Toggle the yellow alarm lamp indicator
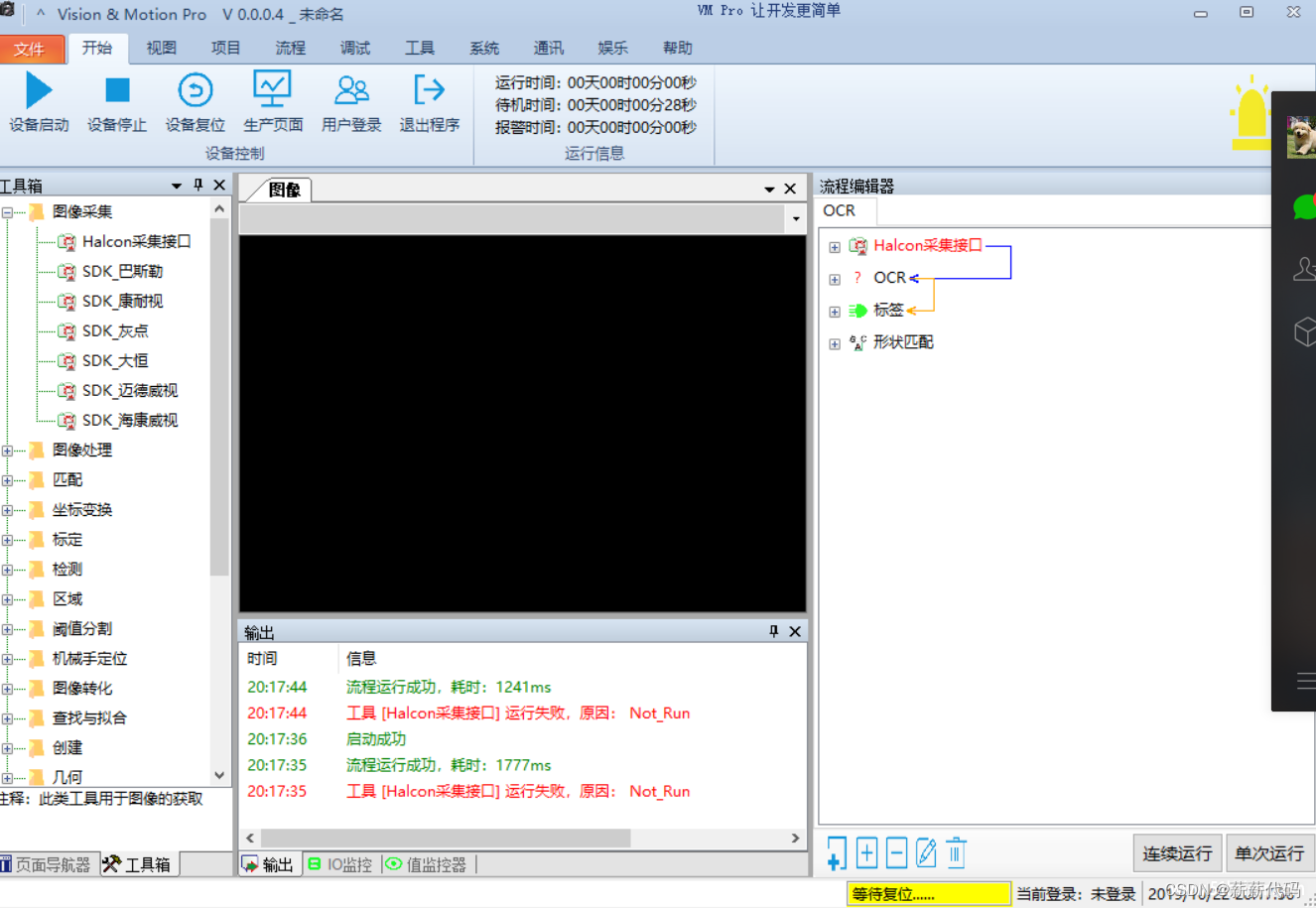This screenshot has height=908, width=1316. 1250,112
